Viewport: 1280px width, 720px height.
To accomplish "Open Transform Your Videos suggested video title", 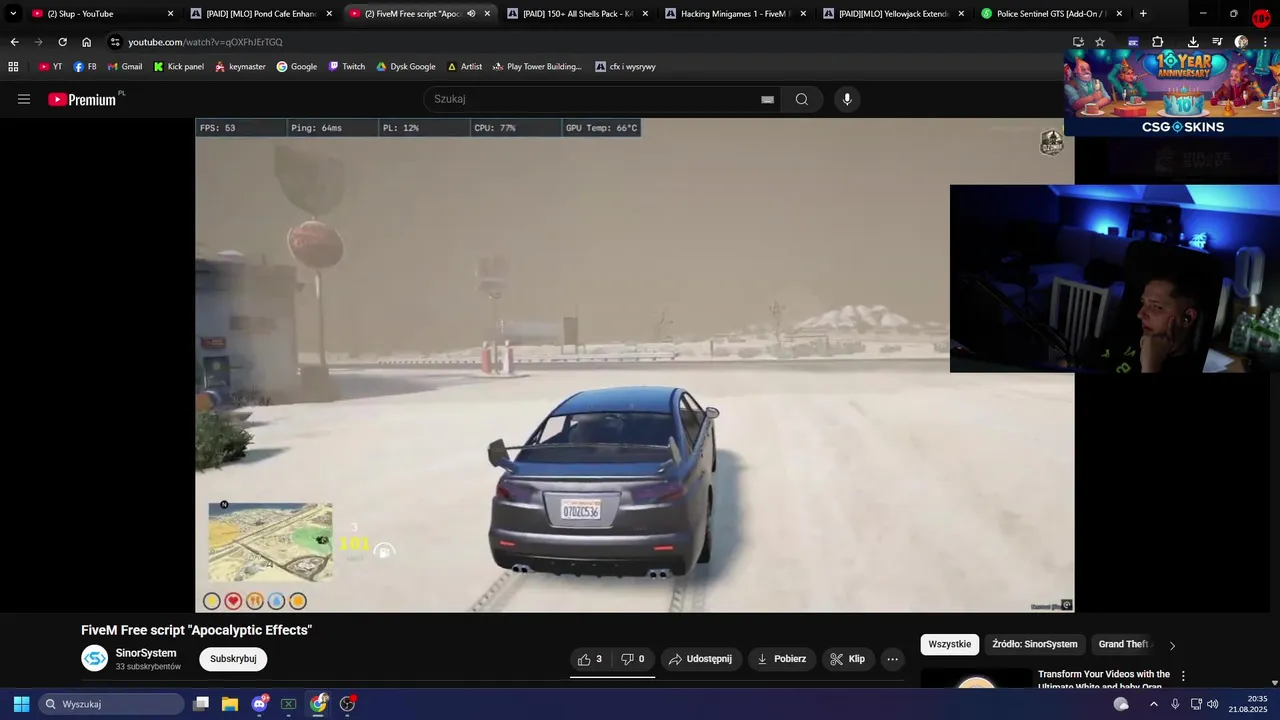I will (x=1104, y=680).
